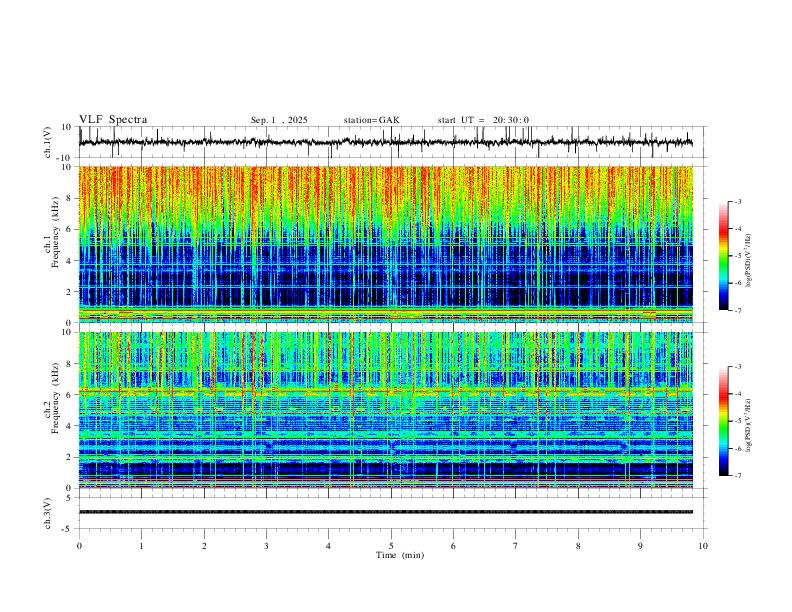The height and width of the screenshot is (612, 792).
Task: Click inside the ch.2 spectrogram panel
Action: pyautogui.click(x=386, y=410)
